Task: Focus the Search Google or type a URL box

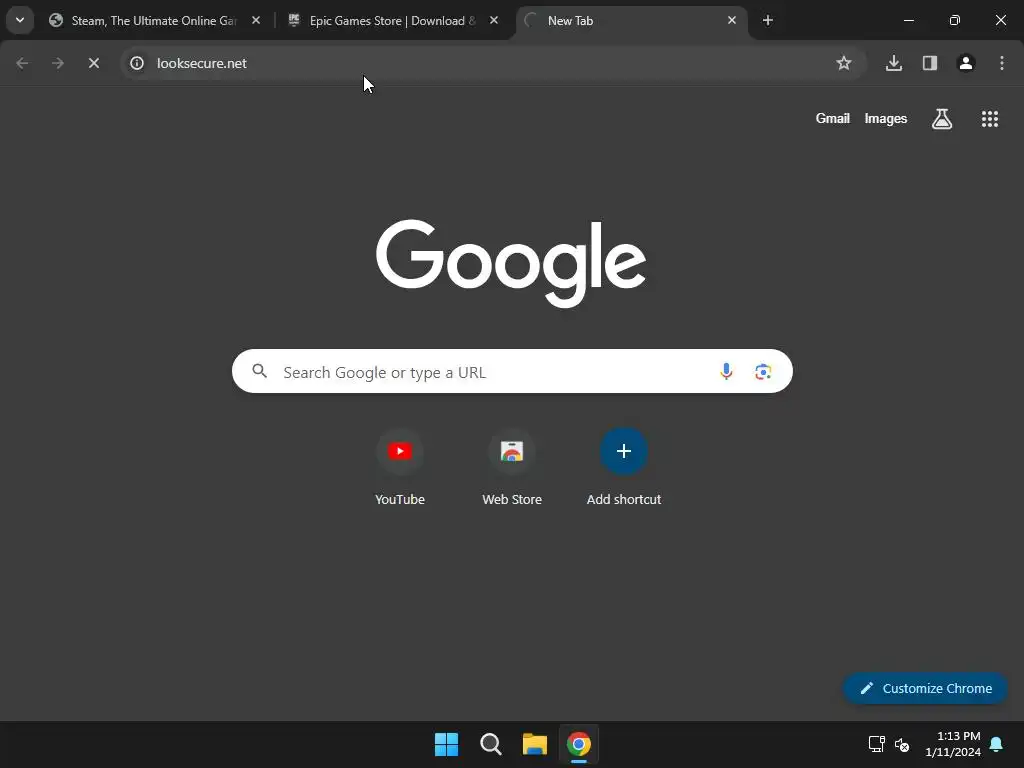Action: [512, 372]
